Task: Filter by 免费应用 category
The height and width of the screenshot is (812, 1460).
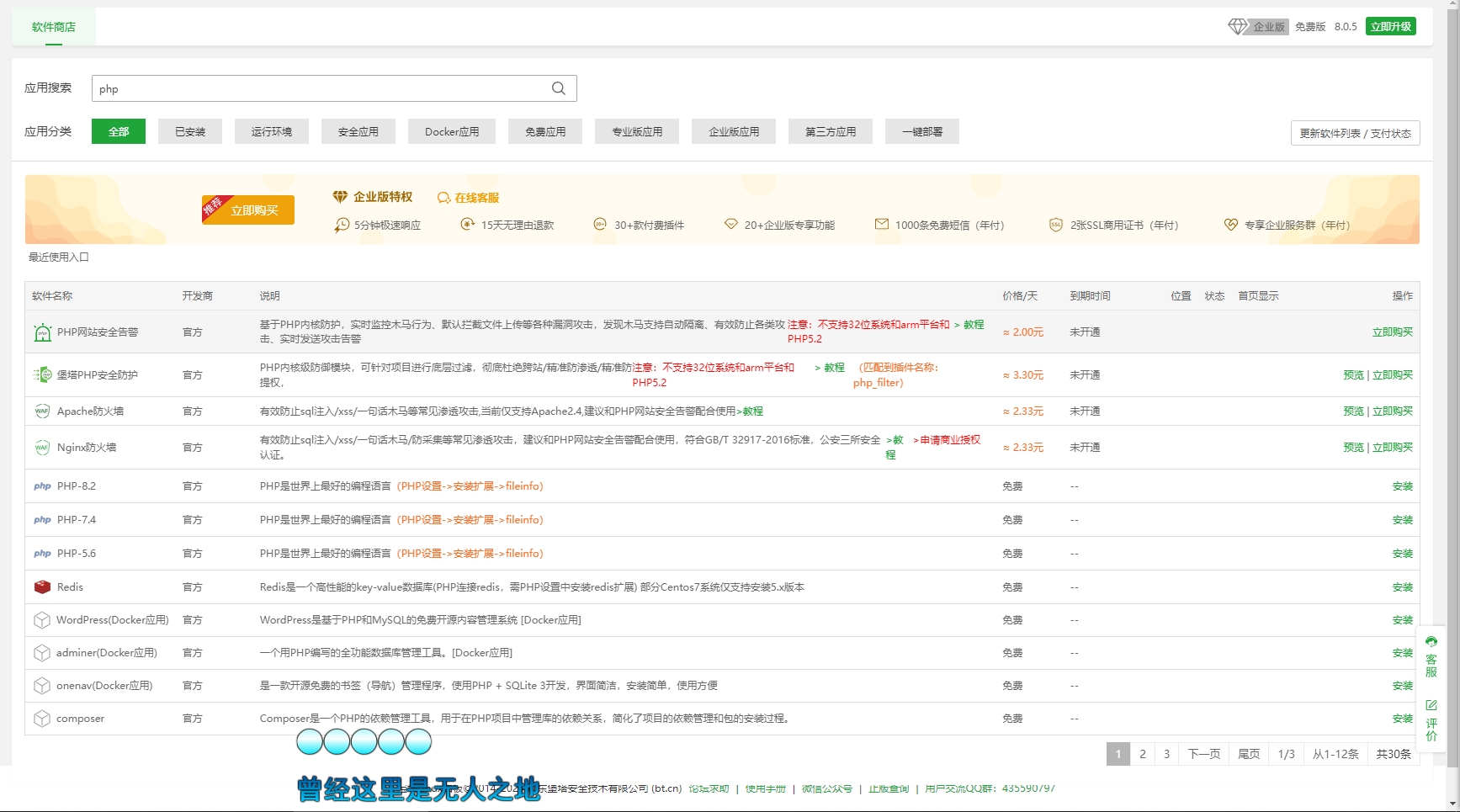Action: [x=545, y=131]
